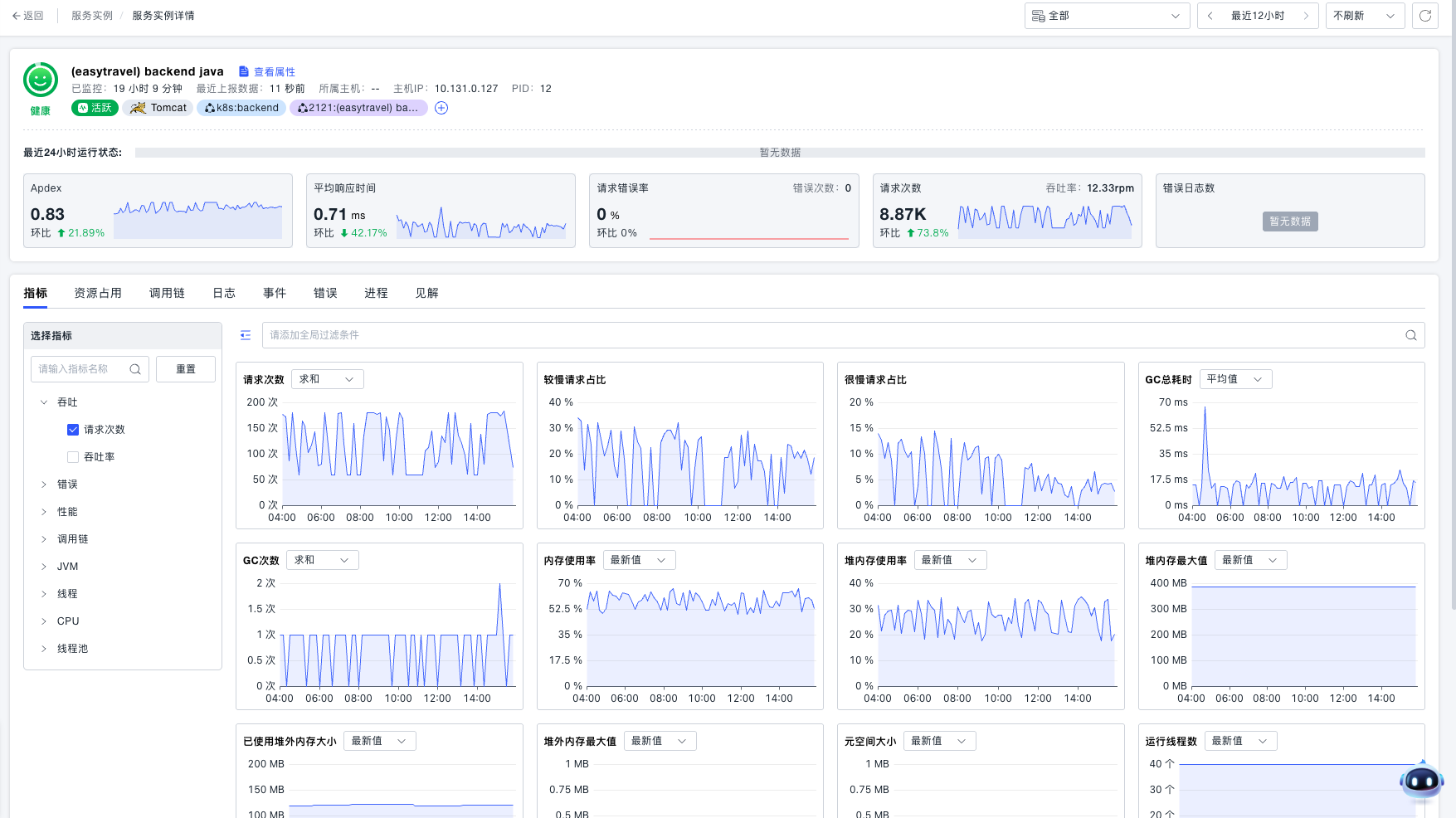Click the magnifier in metric name search
Screen dimensions: 1456x818
(x=135, y=369)
